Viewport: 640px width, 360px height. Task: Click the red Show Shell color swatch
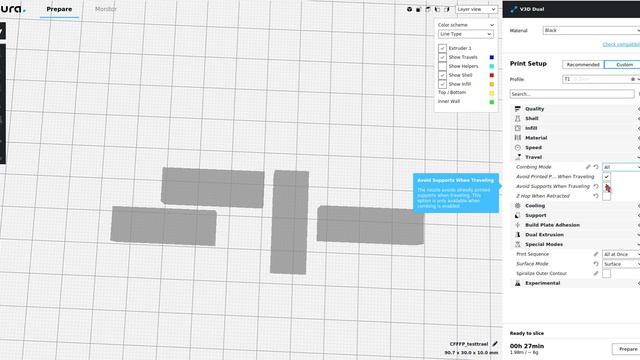[491, 75]
